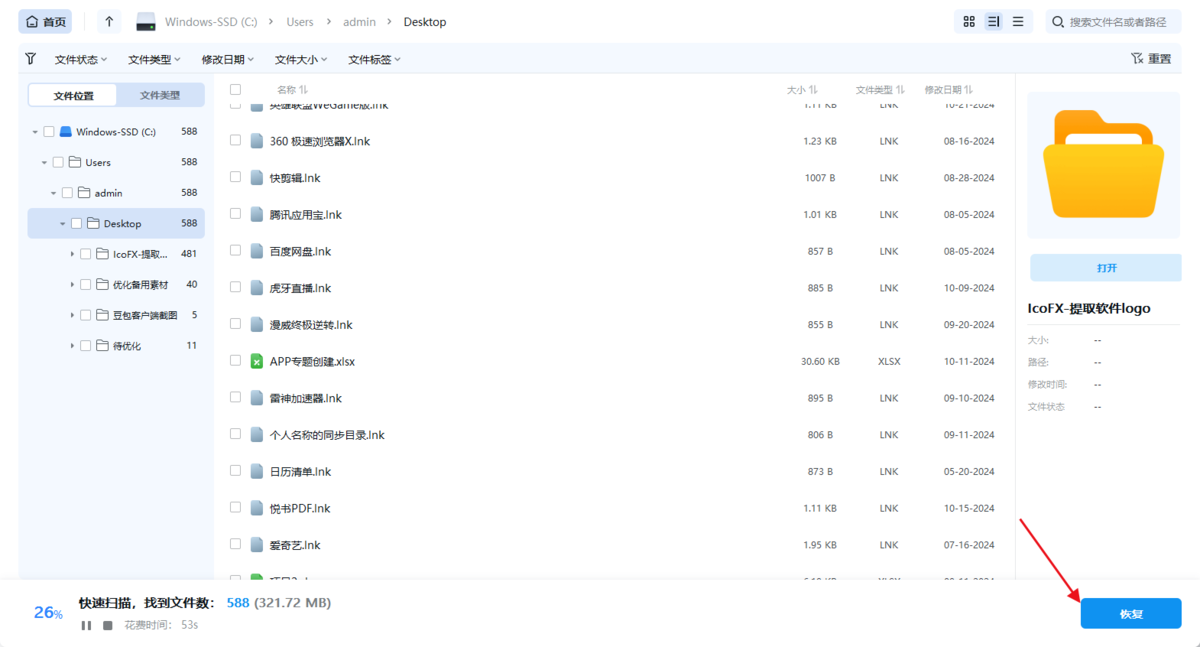
Task: Sort by 大小 column
Action: (802, 90)
